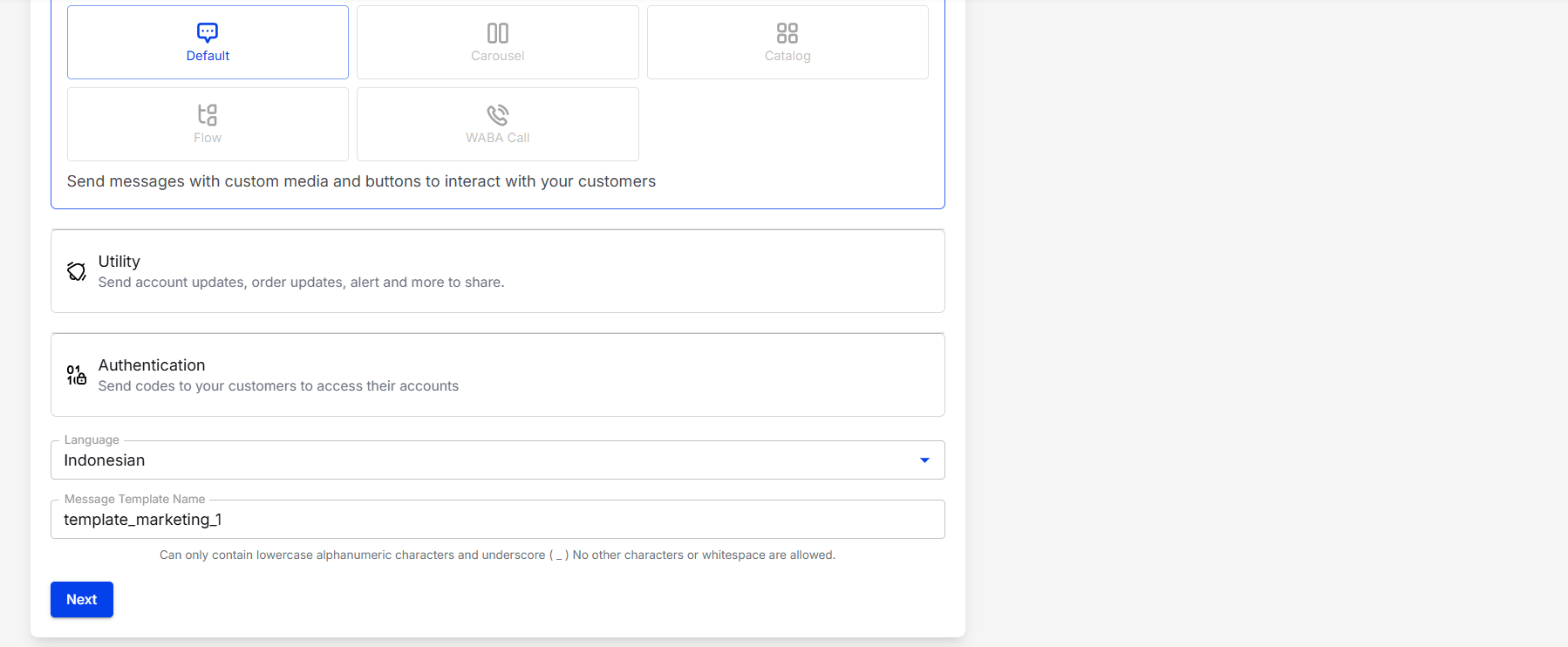Click the Next button

(x=82, y=600)
